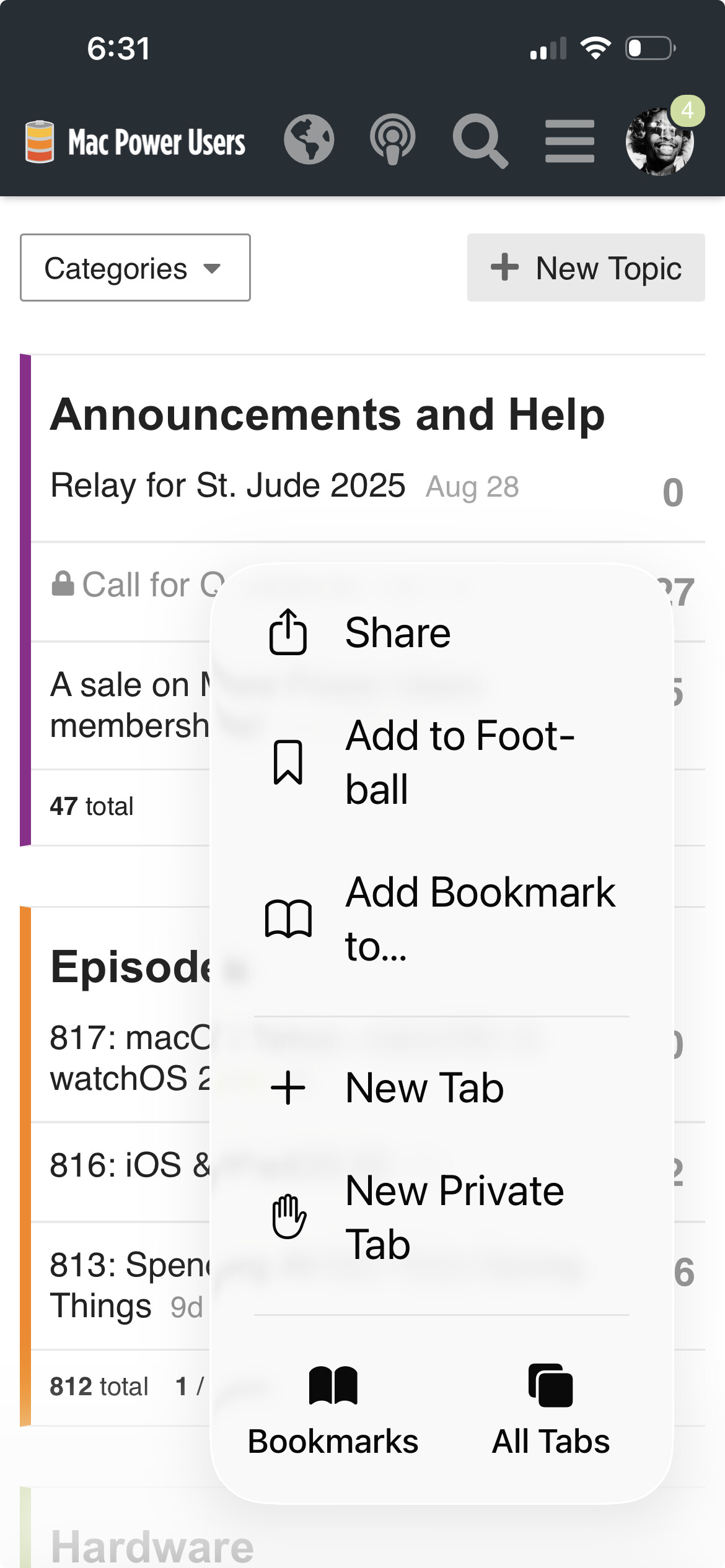
Task: Open the Hardware category heading
Action: 152,1546
